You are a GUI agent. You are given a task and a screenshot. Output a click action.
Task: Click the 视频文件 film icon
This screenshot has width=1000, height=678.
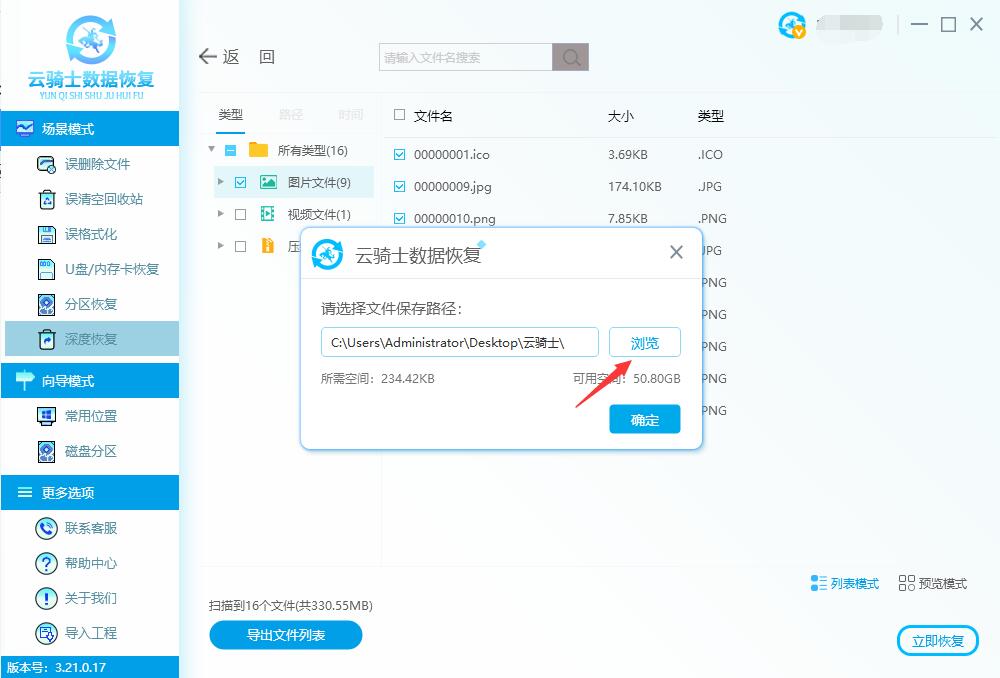pos(268,214)
